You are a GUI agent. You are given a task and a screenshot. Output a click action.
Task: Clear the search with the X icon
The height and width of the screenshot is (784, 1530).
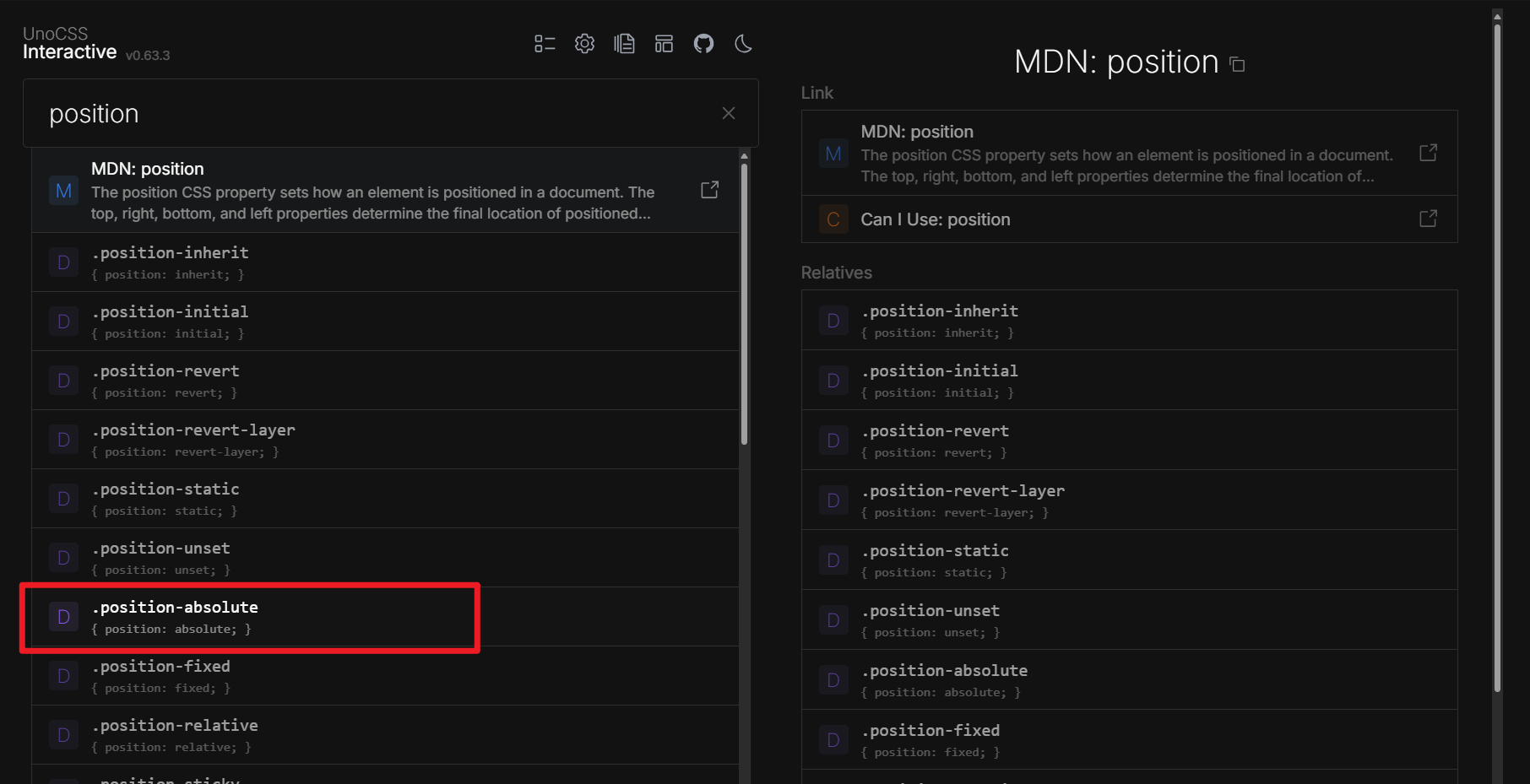[729, 113]
